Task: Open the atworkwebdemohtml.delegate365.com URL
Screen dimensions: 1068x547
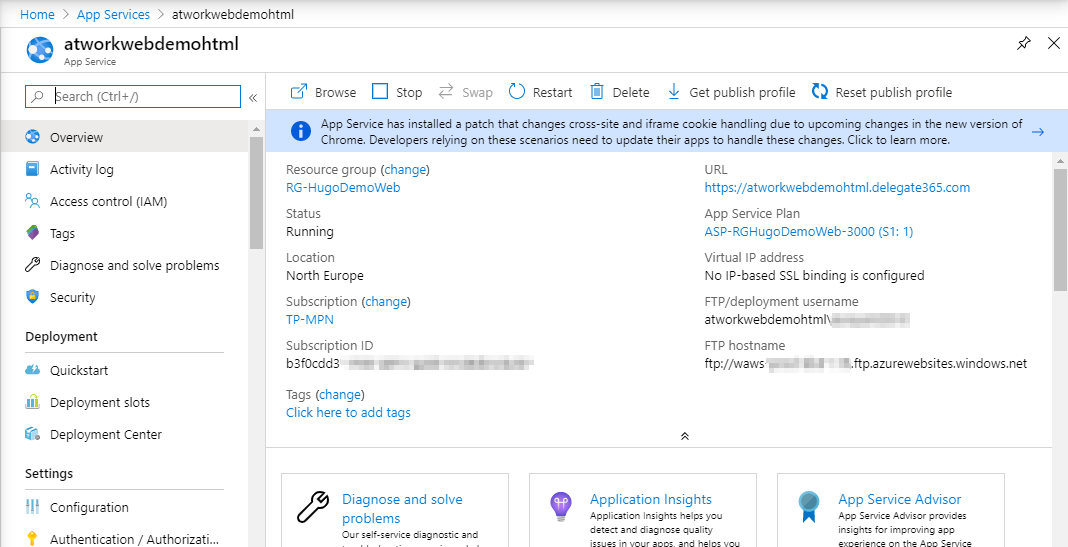Action: (837, 188)
